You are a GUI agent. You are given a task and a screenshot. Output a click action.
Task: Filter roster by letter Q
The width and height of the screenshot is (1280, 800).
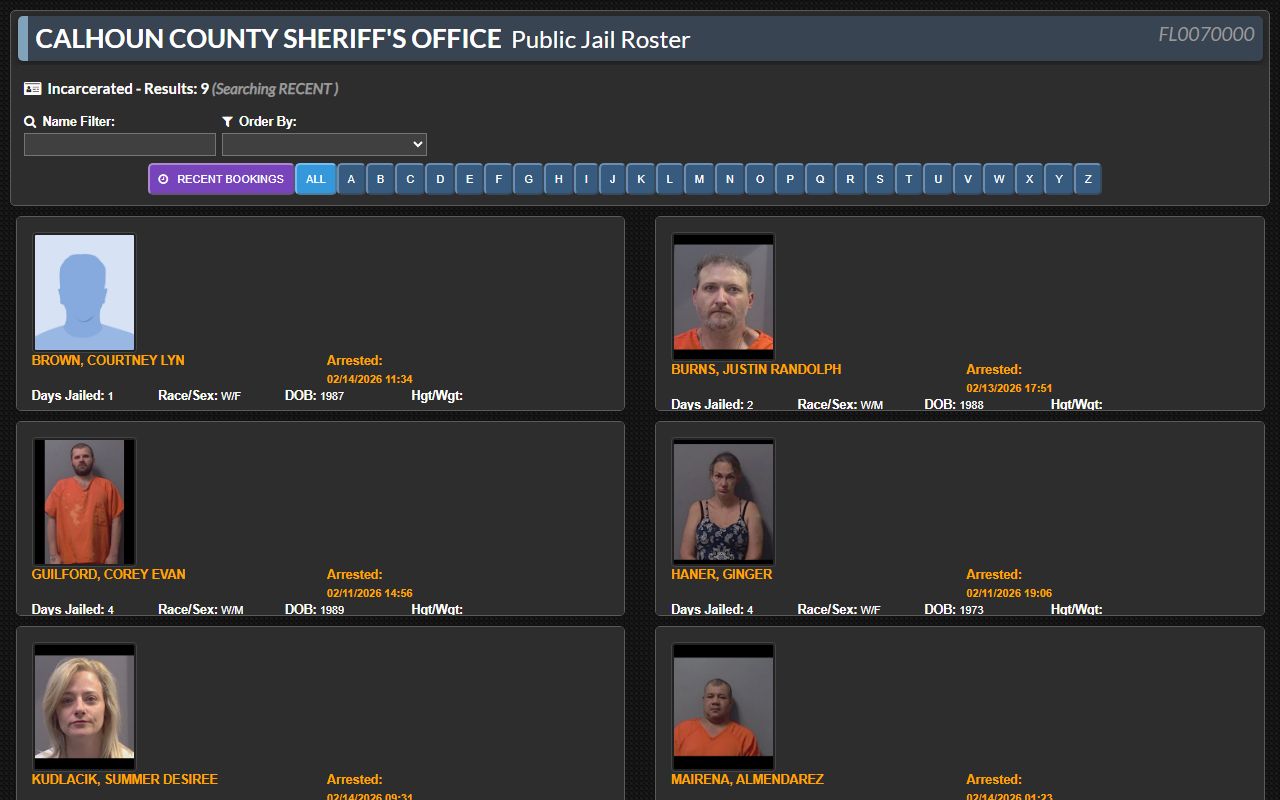coord(820,179)
